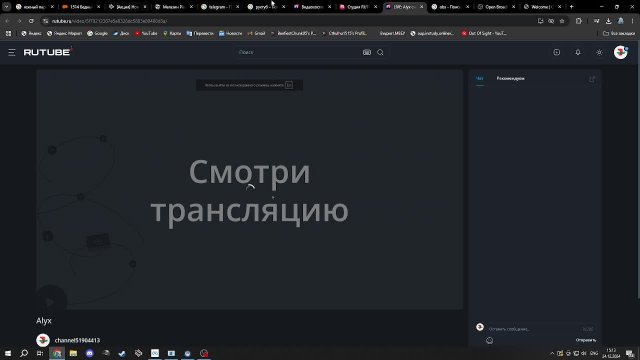Click the search magnifier icon

tap(380, 52)
